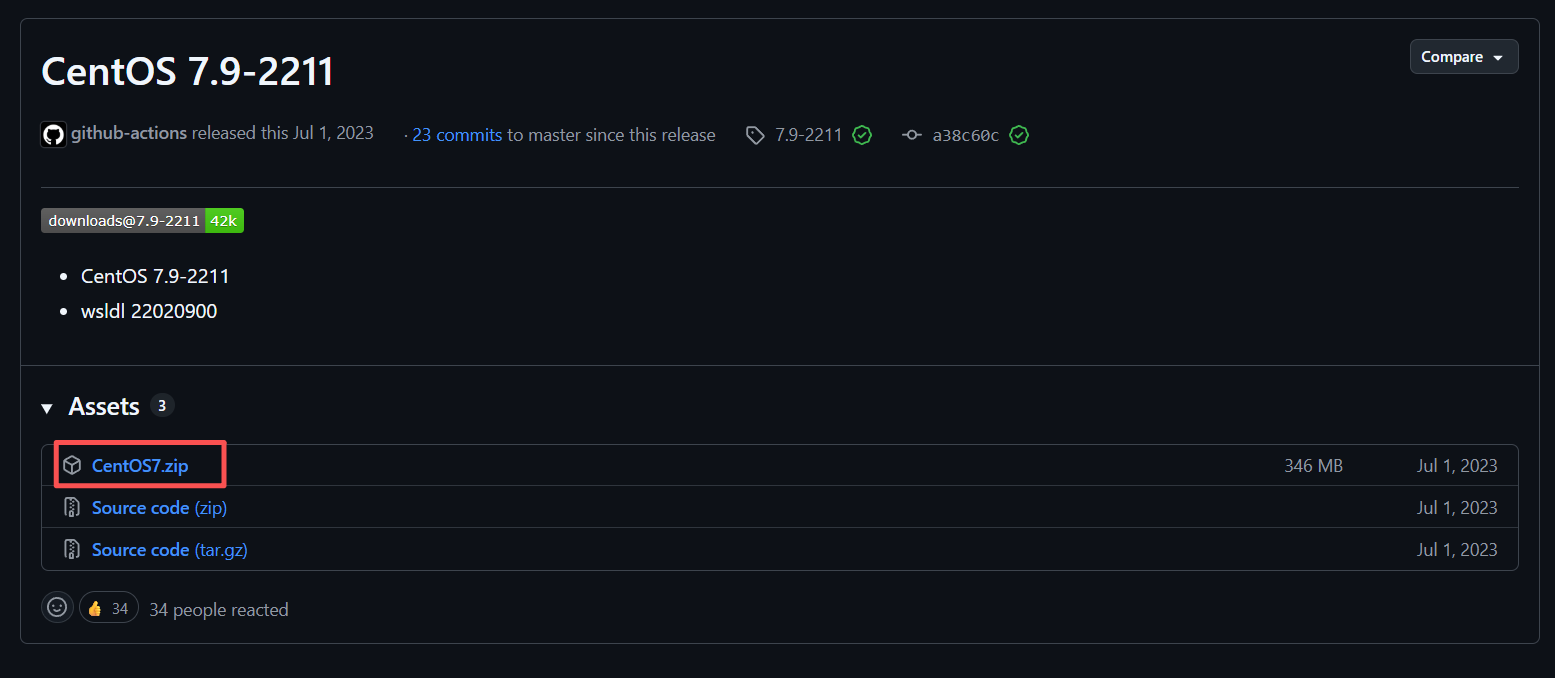Image resolution: width=1555 pixels, height=678 pixels.
Task: Click the 34 people reacted text
Action: tap(218, 609)
